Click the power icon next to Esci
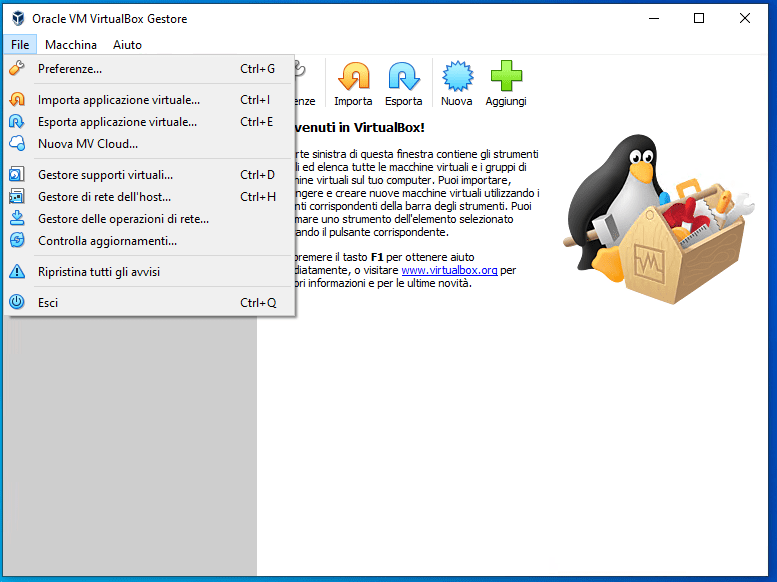The image size is (777, 582). [17, 302]
